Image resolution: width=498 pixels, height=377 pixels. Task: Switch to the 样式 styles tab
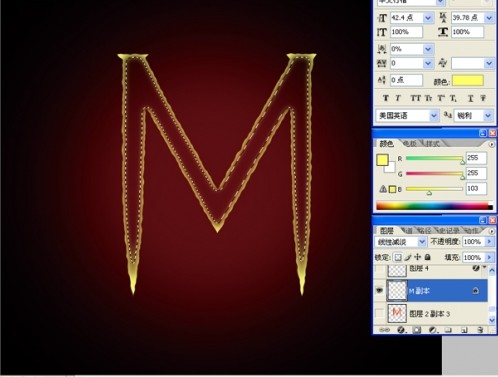433,144
